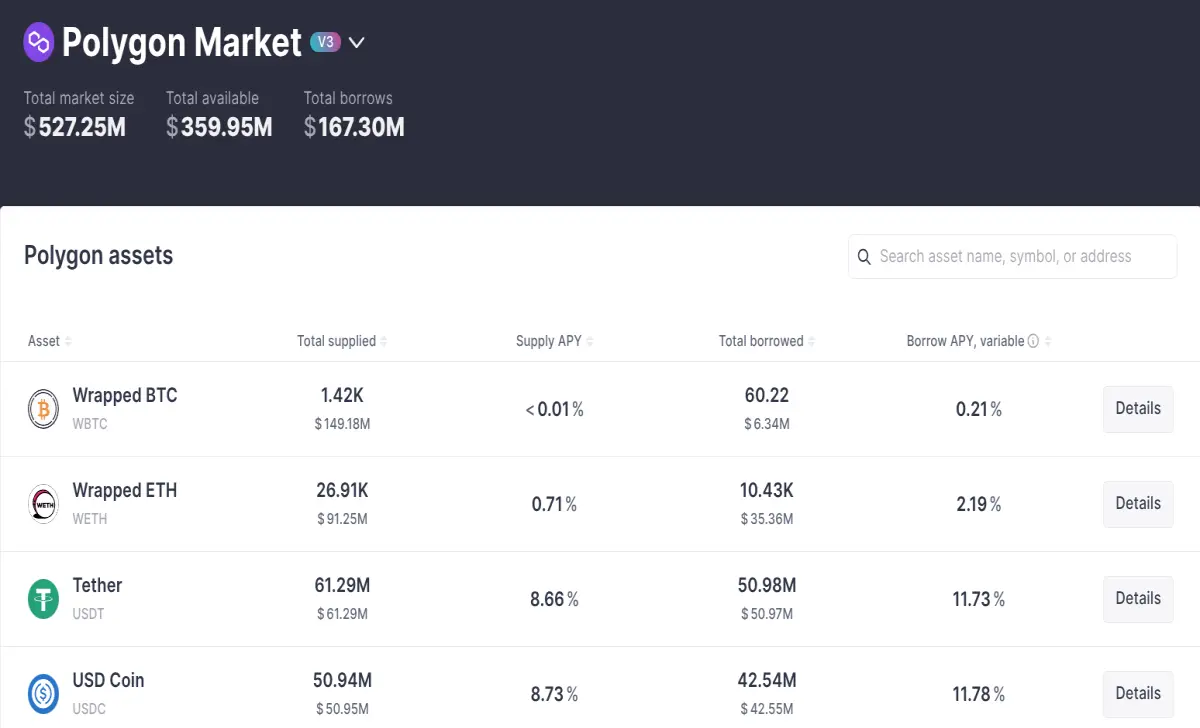Open Details for Wrapped BTC
Viewport: 1200px width, 728px height.
(1138, 409)
